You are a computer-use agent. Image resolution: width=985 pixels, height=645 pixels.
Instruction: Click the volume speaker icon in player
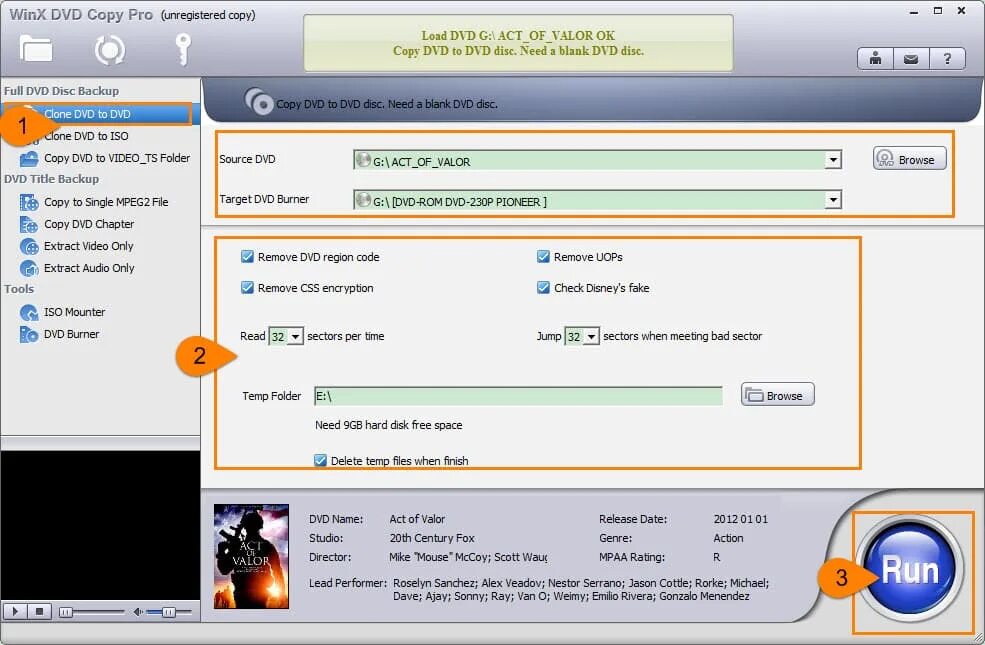click(x=138, y=612)
